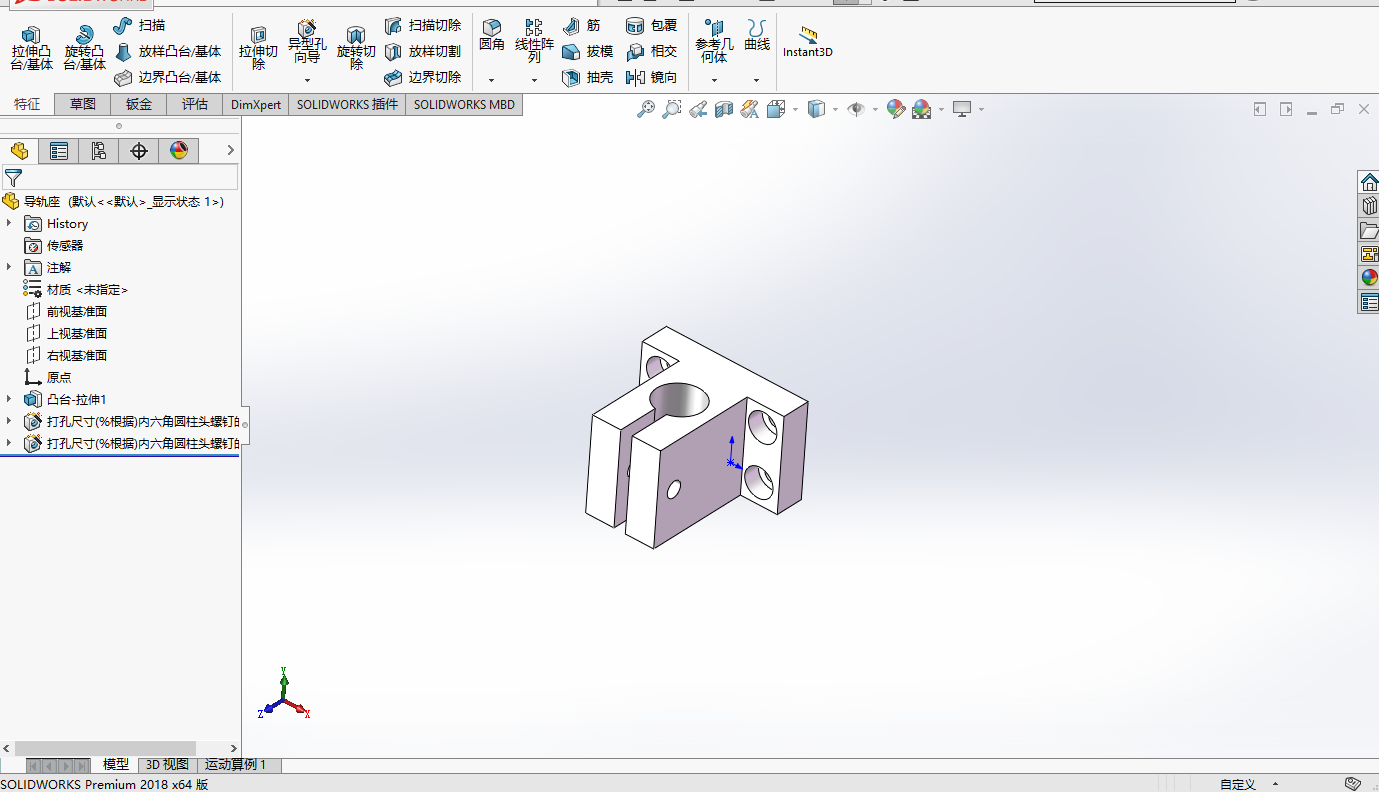Expand the History tree node
Viewport: 1379px width, 792px height.
coord(9,223)
